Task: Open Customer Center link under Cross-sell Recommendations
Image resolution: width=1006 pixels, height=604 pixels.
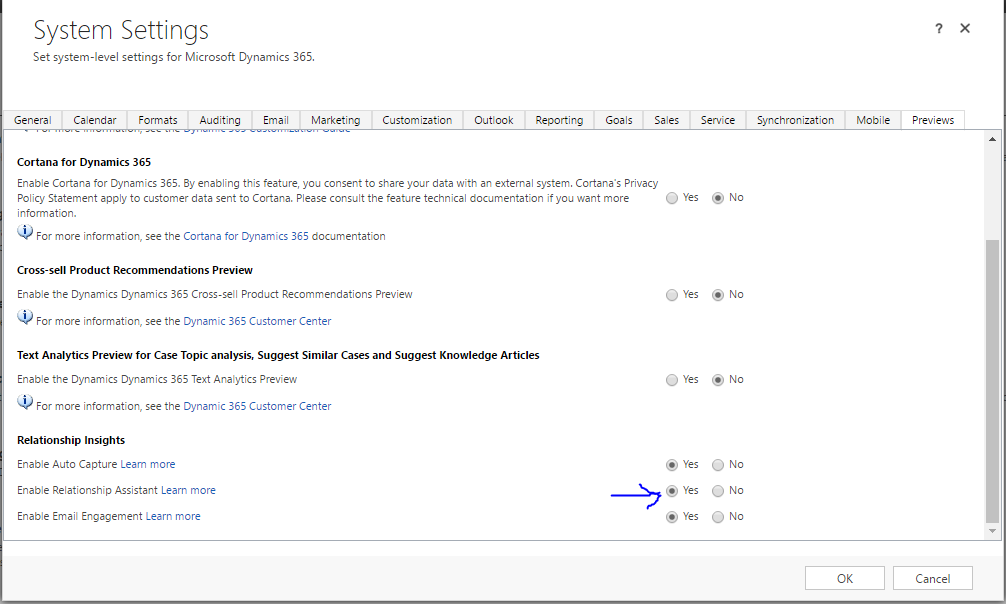Action: pyautogui.click(x=257, y=321)
